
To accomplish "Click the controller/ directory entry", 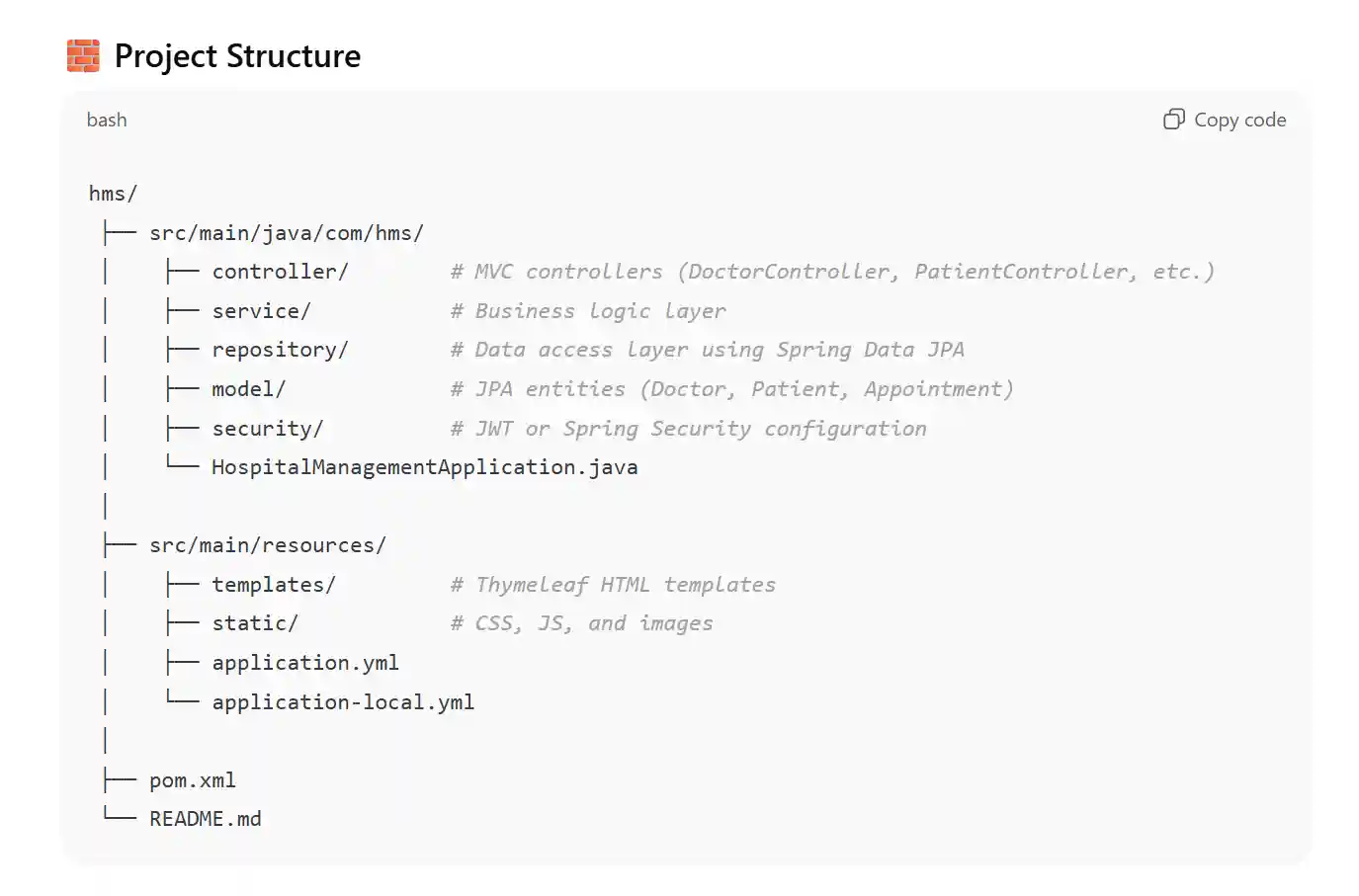I will point(280,272).
